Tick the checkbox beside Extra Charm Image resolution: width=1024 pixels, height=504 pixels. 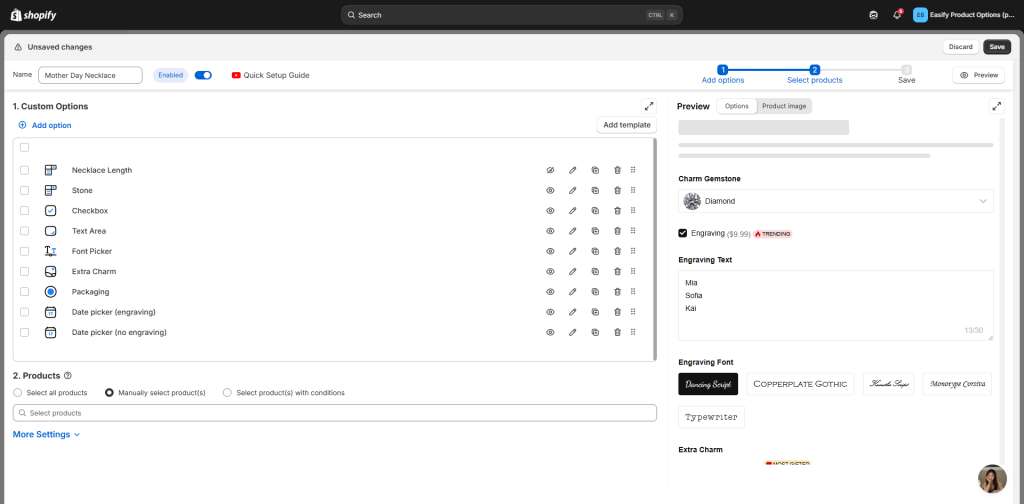click(x=24, y=271)
